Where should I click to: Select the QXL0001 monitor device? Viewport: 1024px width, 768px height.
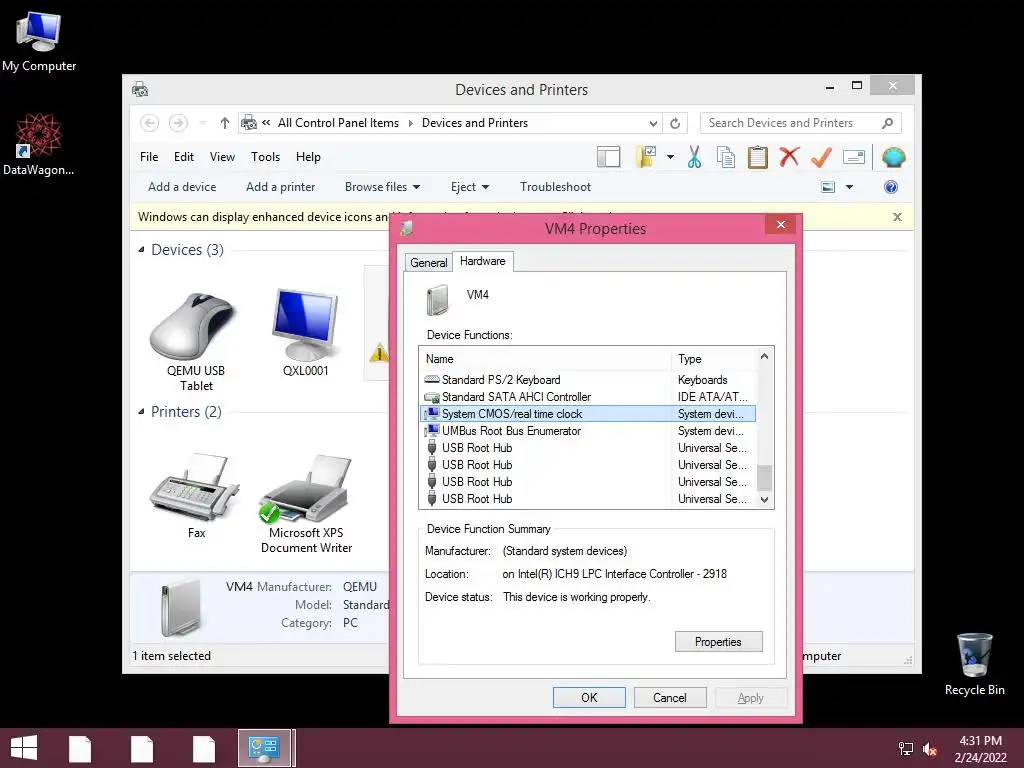pyautogui.click(x=306, y=333)
